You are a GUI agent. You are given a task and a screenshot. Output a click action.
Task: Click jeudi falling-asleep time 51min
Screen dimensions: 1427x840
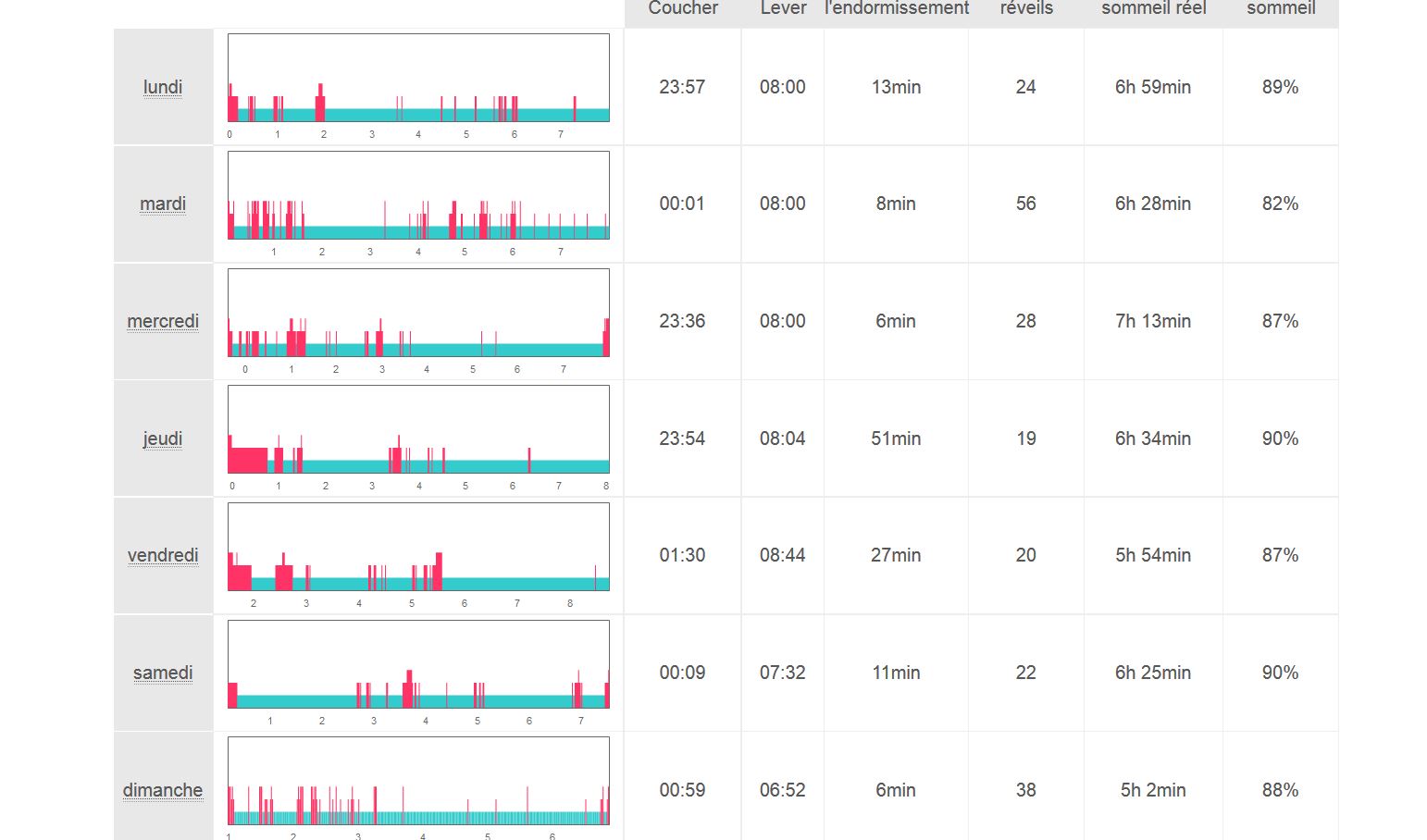tap(896, 439)
